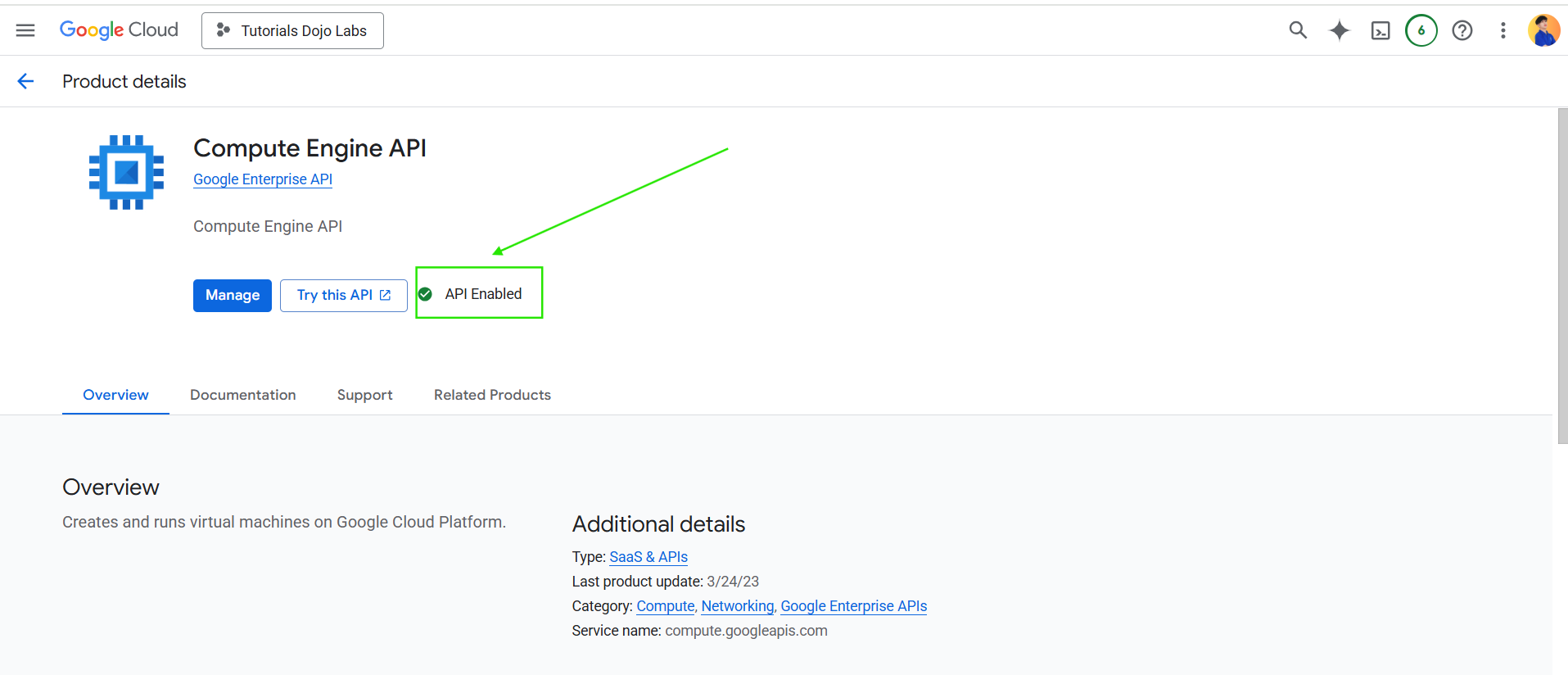Click the Manage button

click(x=233, y=296)
